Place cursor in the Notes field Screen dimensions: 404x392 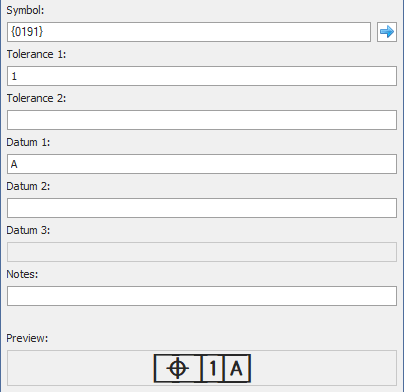202,296
